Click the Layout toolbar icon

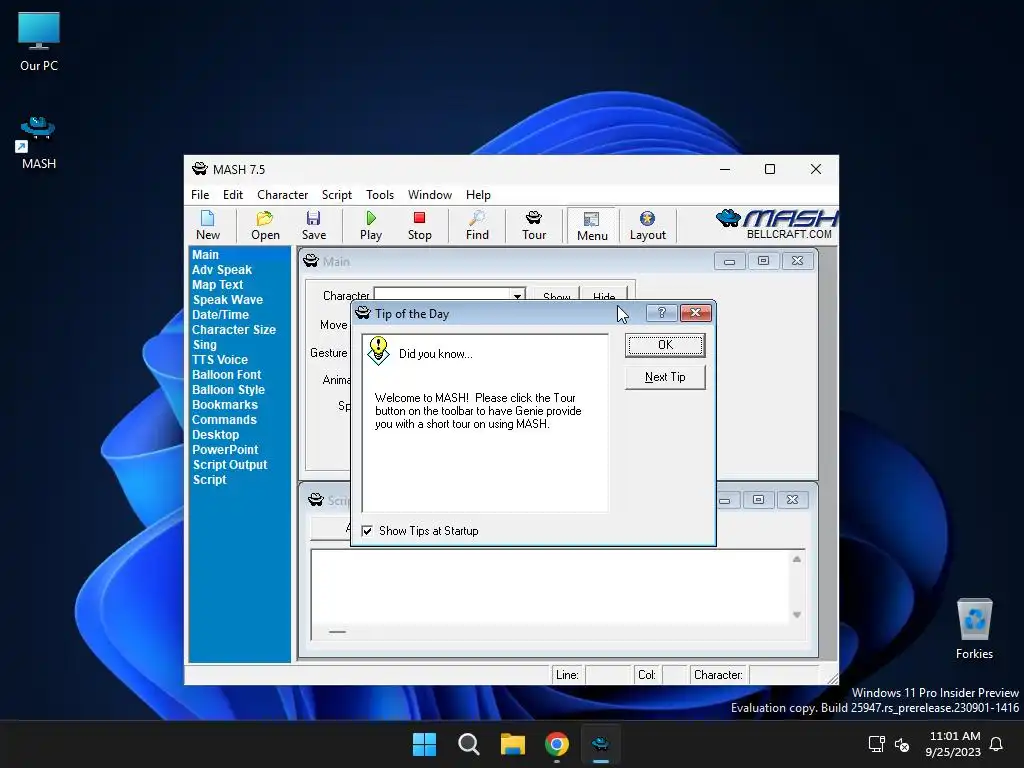pyautogui.click(x=647, y=225)
